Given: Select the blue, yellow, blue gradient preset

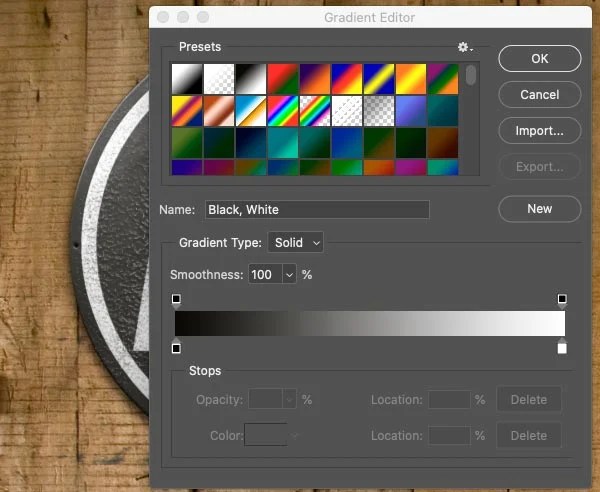Looking at the screenshot, I should 379,79.
